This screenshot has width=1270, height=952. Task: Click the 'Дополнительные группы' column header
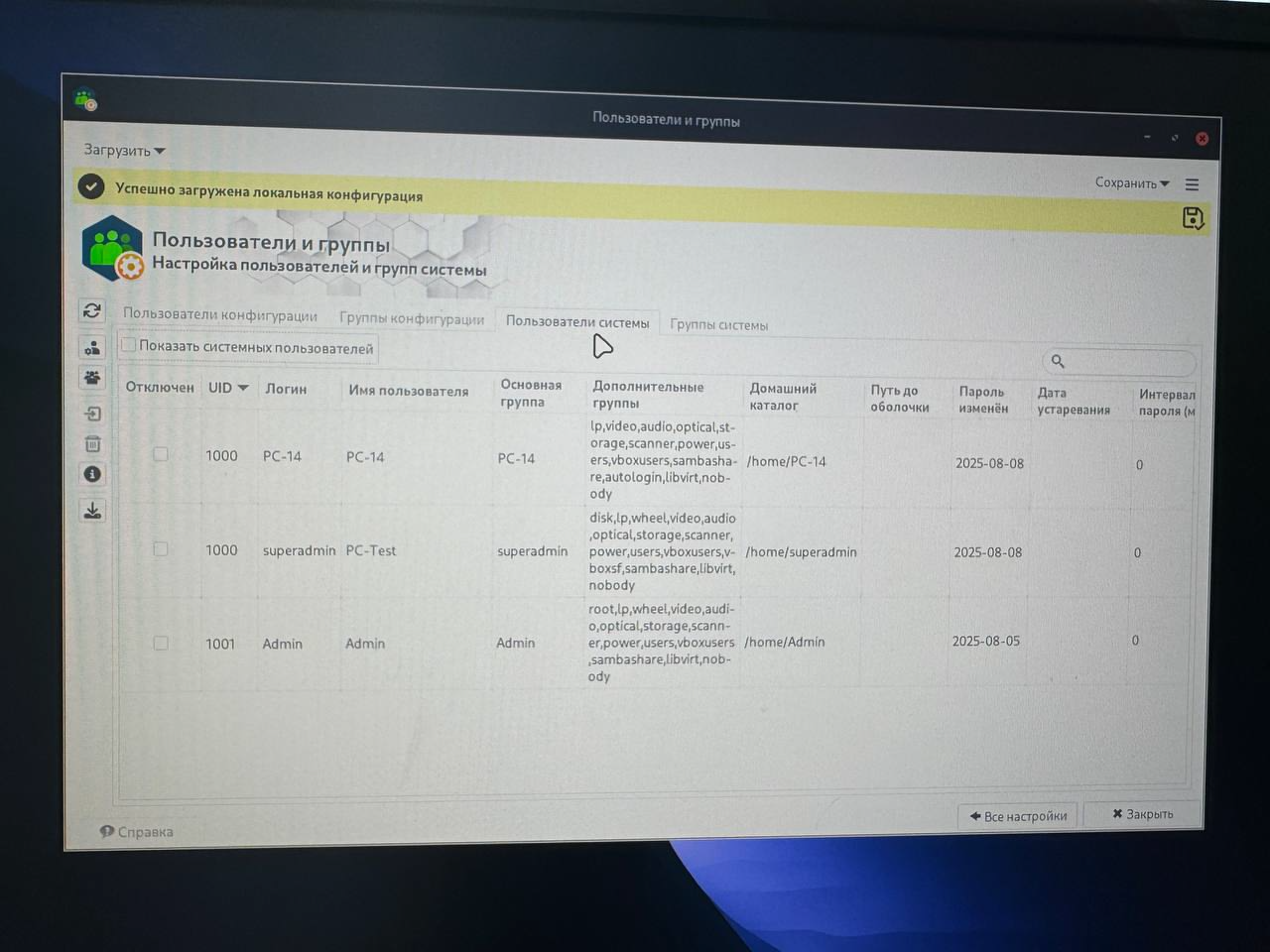point(648,395)
